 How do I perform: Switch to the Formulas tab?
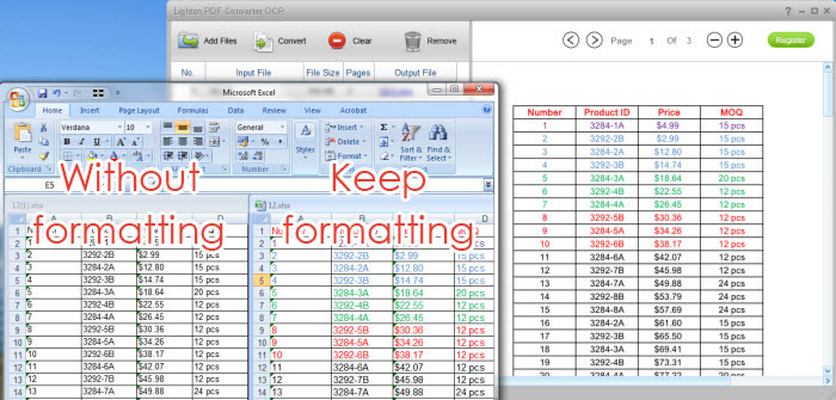pyautogui.click(x=193, y=110)
